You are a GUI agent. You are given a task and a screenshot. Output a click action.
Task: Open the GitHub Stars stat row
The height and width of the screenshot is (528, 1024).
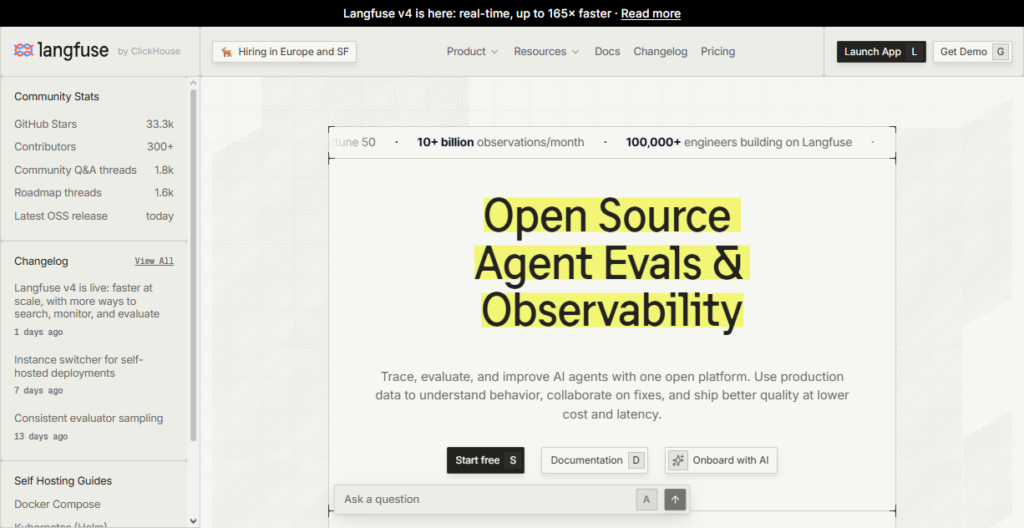[94, 124]
